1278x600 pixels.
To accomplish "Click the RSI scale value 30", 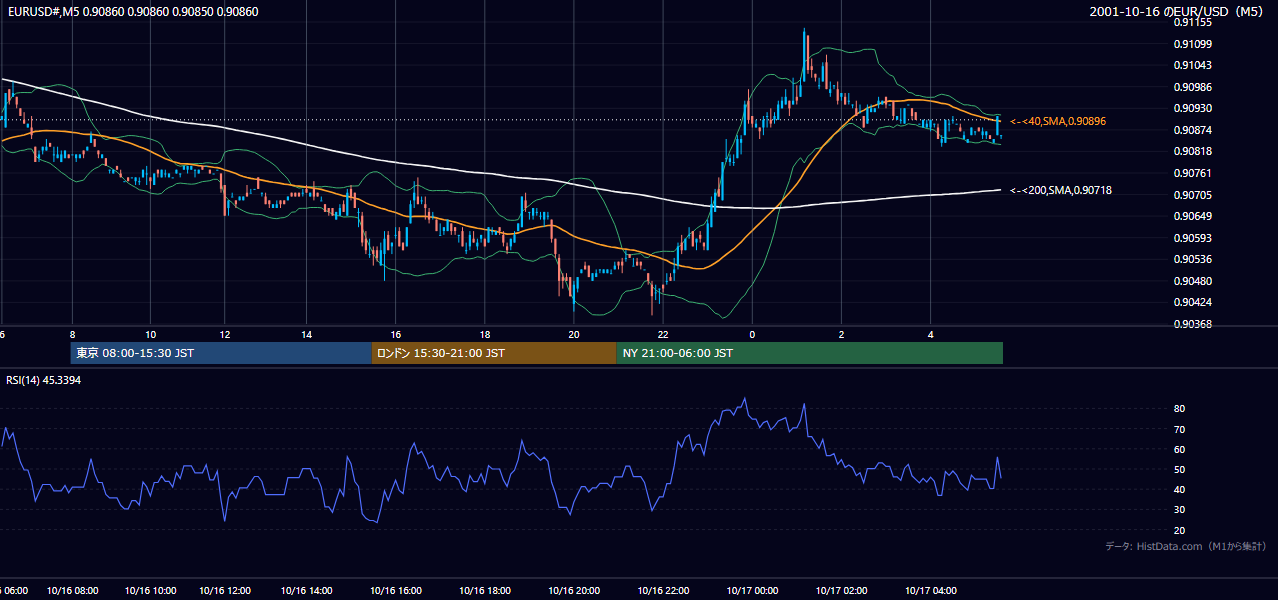I will point(1179,509).
